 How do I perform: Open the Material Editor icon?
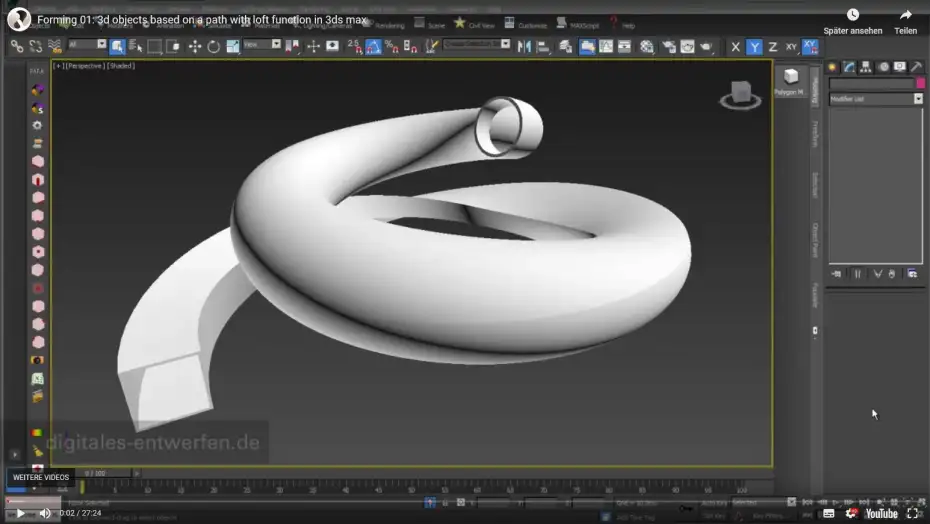tap(647, 46)
